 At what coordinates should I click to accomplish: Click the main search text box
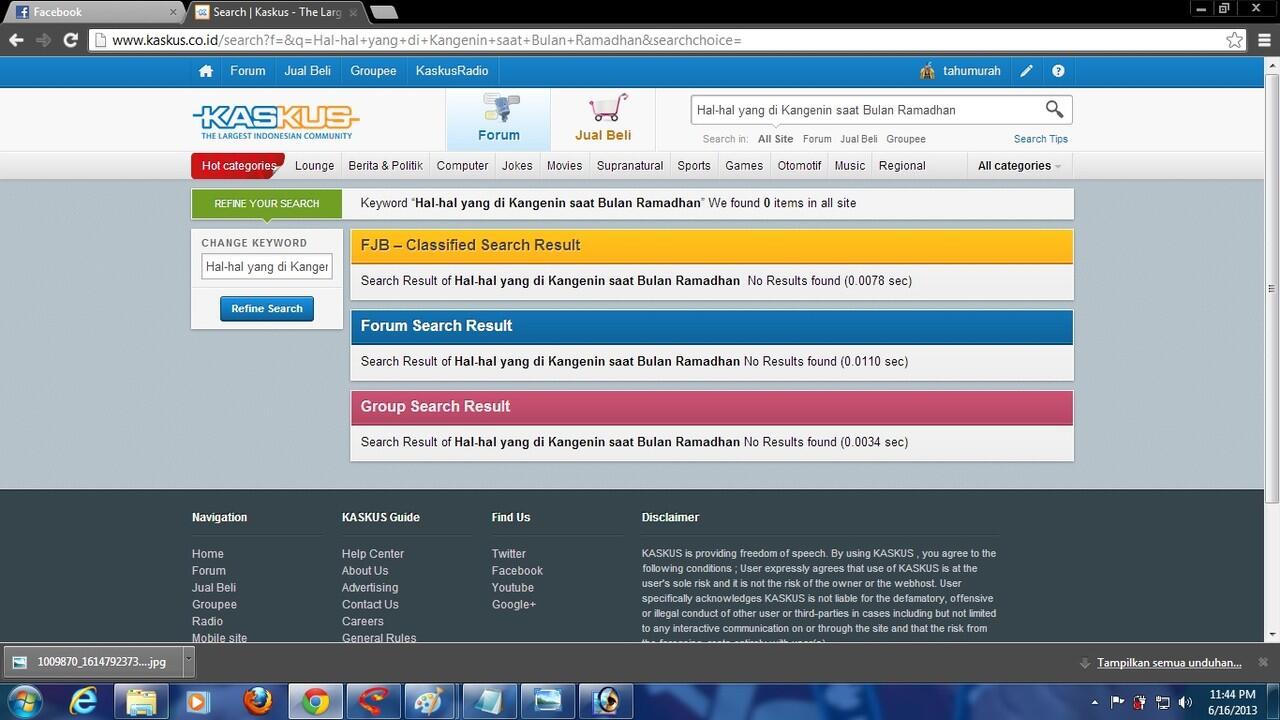click(866, 110)
